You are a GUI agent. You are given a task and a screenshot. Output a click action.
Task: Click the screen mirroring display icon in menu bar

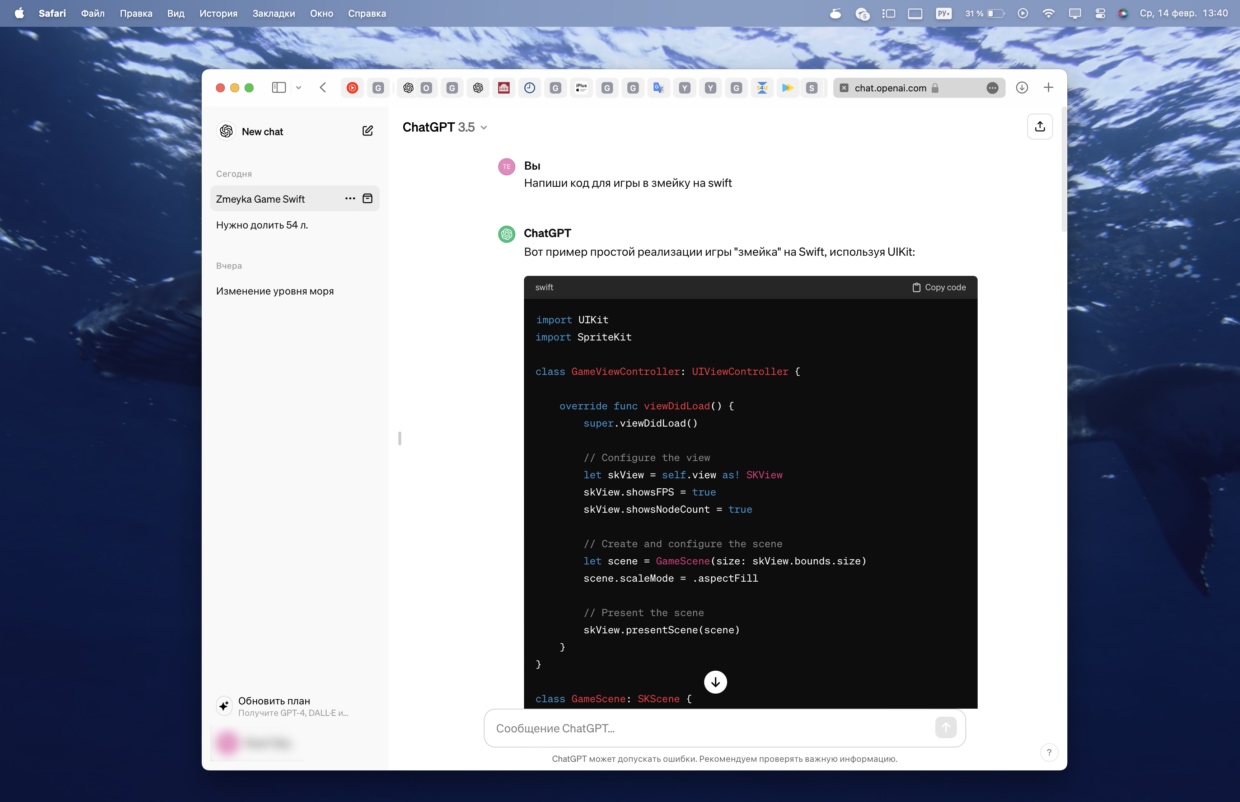click(x=1075, y=13)
